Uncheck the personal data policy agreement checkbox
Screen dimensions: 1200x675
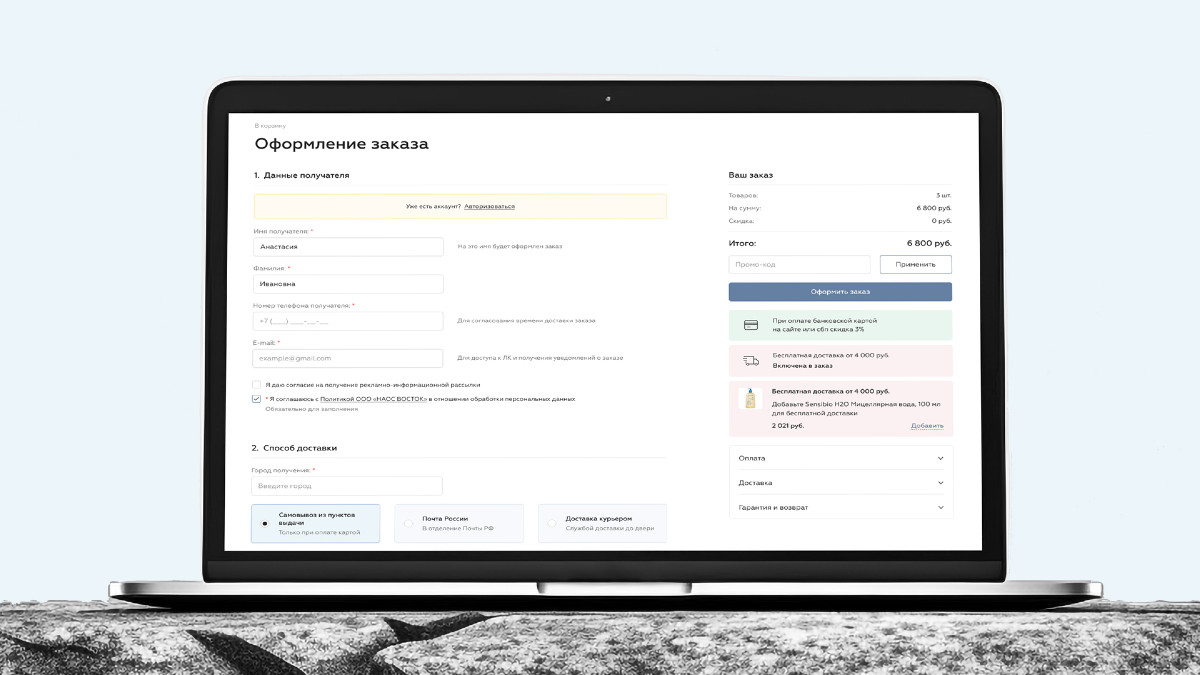[257, 398]
